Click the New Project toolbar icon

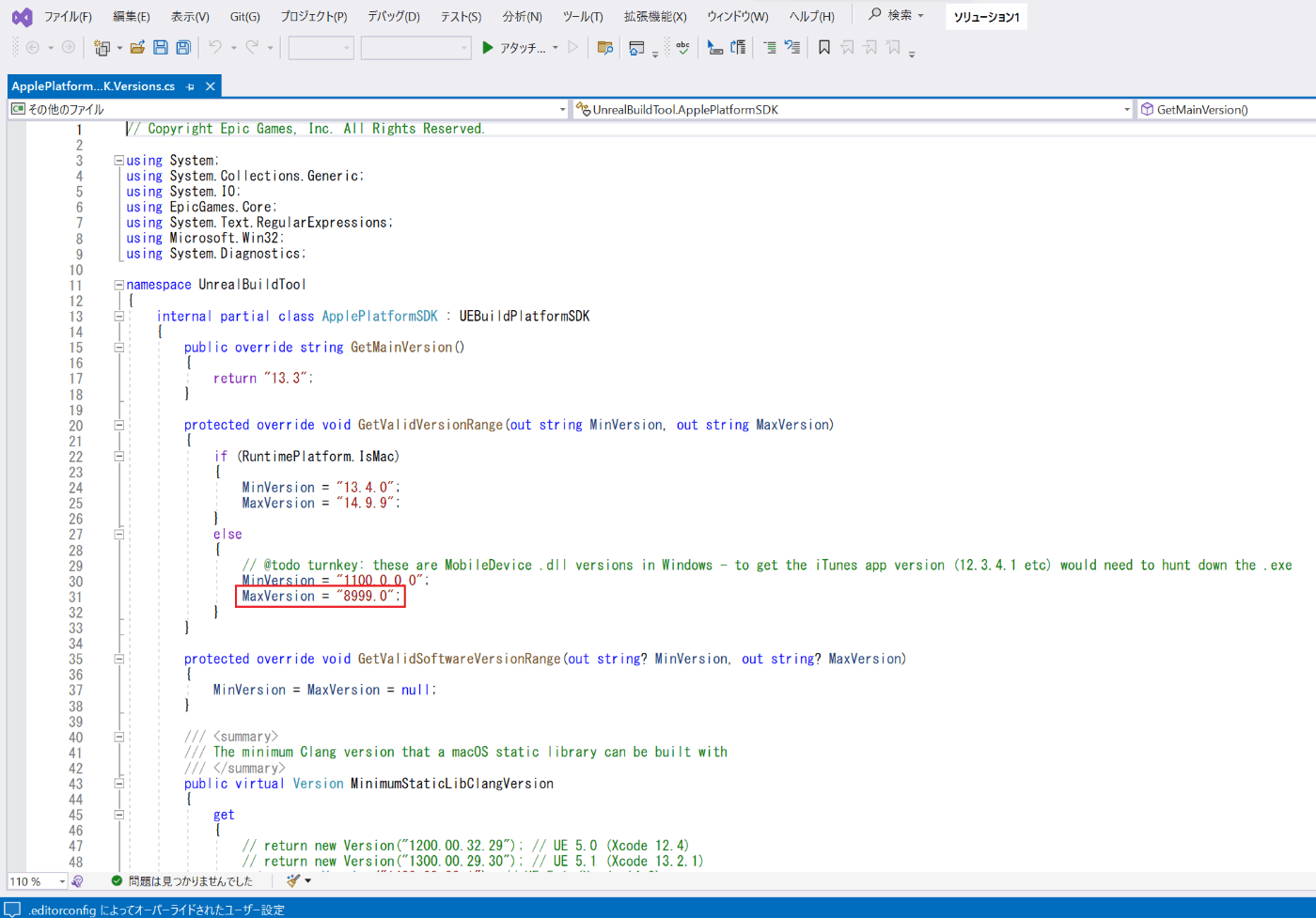point(102,48)
